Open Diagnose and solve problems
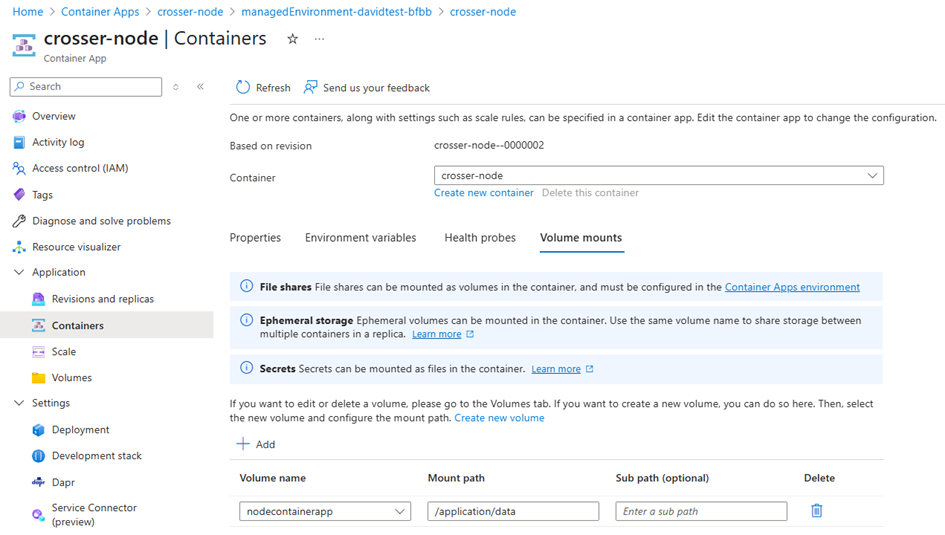945x535 pixels. click(101, 221)
